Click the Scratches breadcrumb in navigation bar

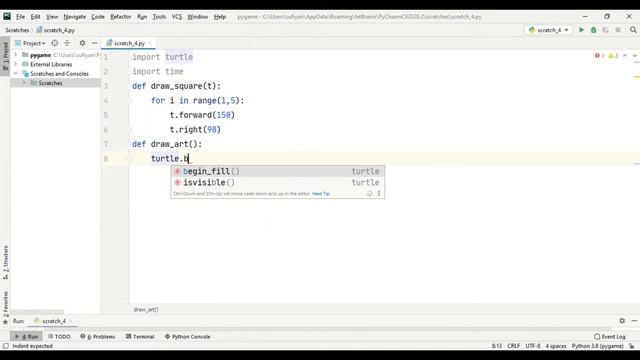[17, 30]
